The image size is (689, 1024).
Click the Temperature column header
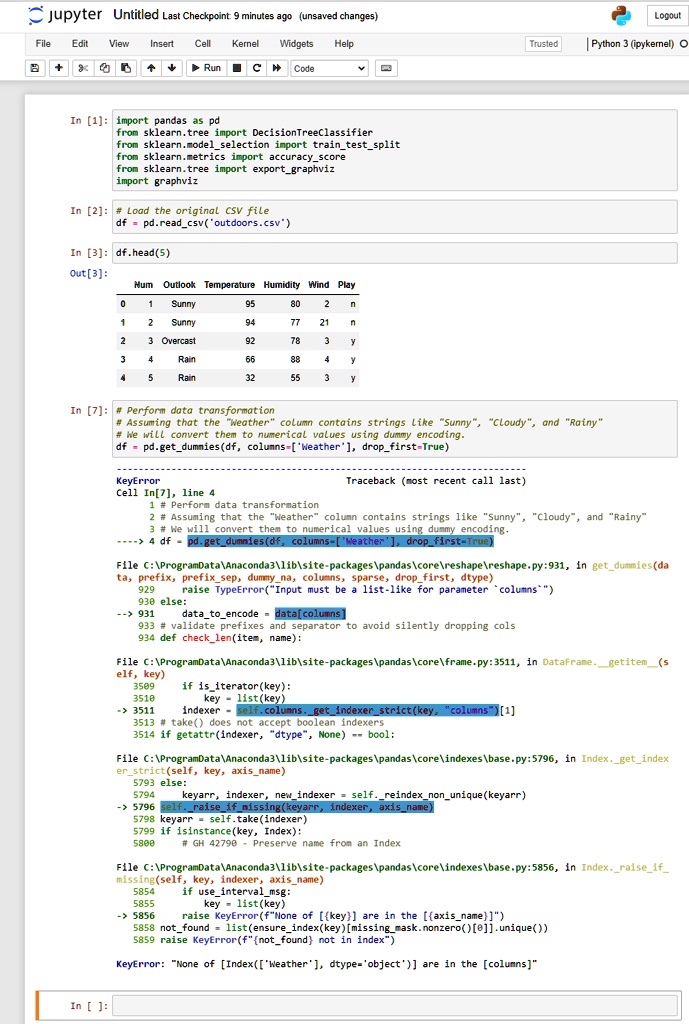click(x=229, y=285)
